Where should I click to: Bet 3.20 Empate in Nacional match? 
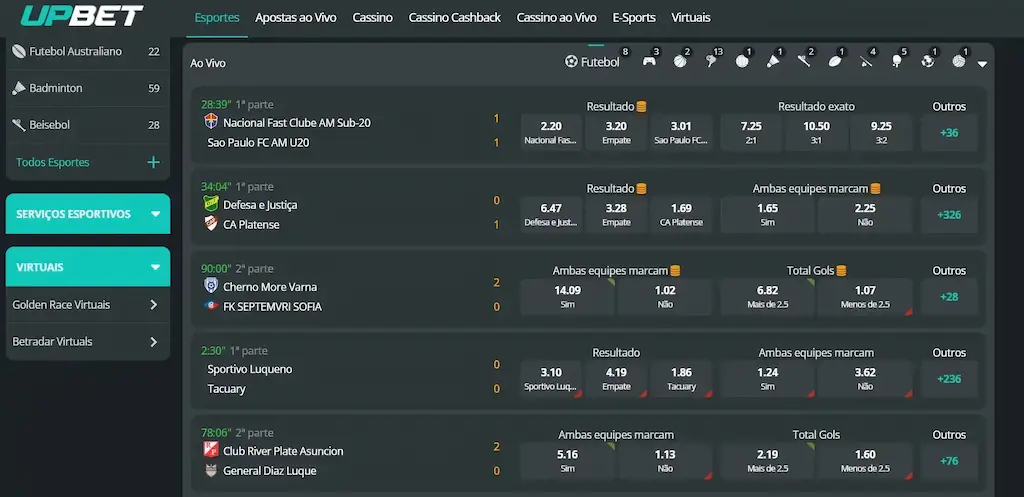click(x=616, y=133)
